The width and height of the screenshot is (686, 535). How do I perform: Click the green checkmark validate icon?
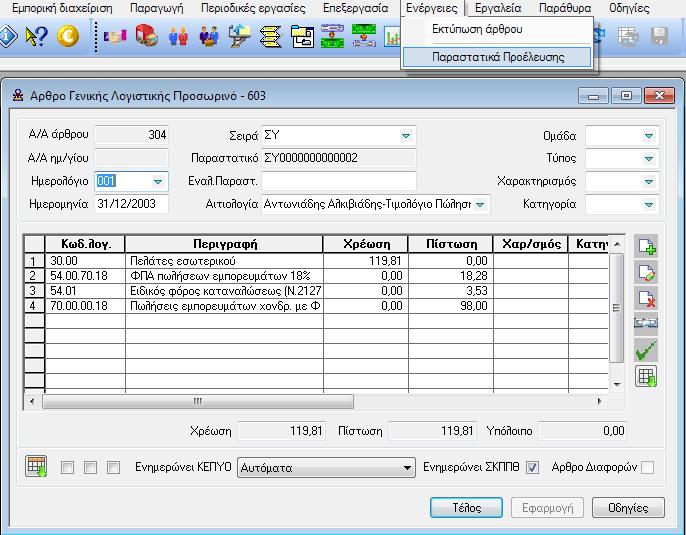(x=646, y=350)
